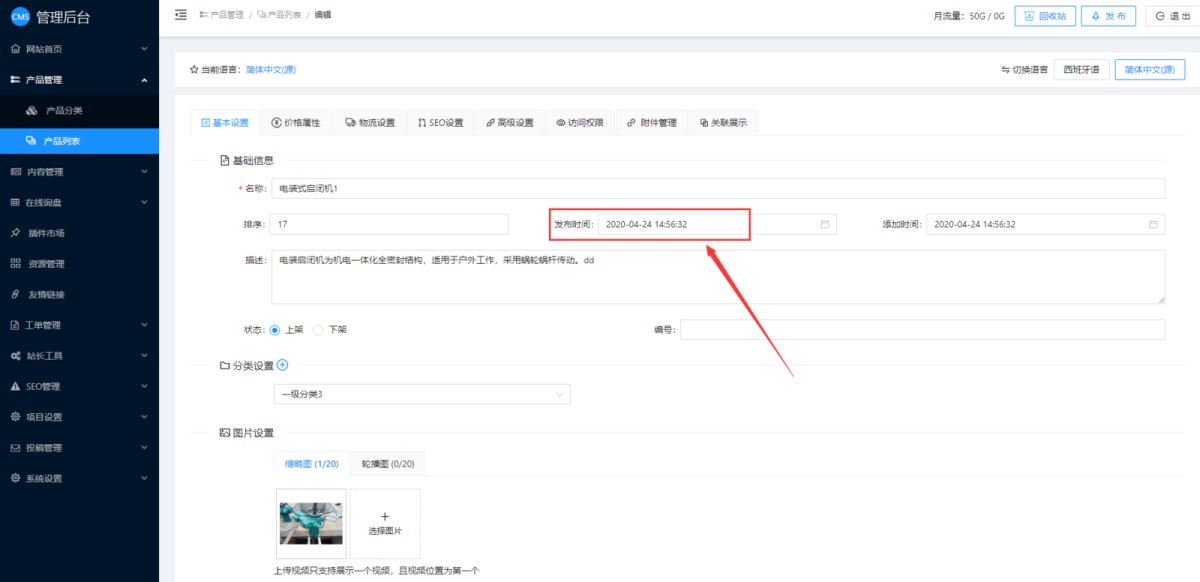This screenshot has width=1200, height=582.
Task: Open calendar icon in 添加时间 field
Action: 1153,225
